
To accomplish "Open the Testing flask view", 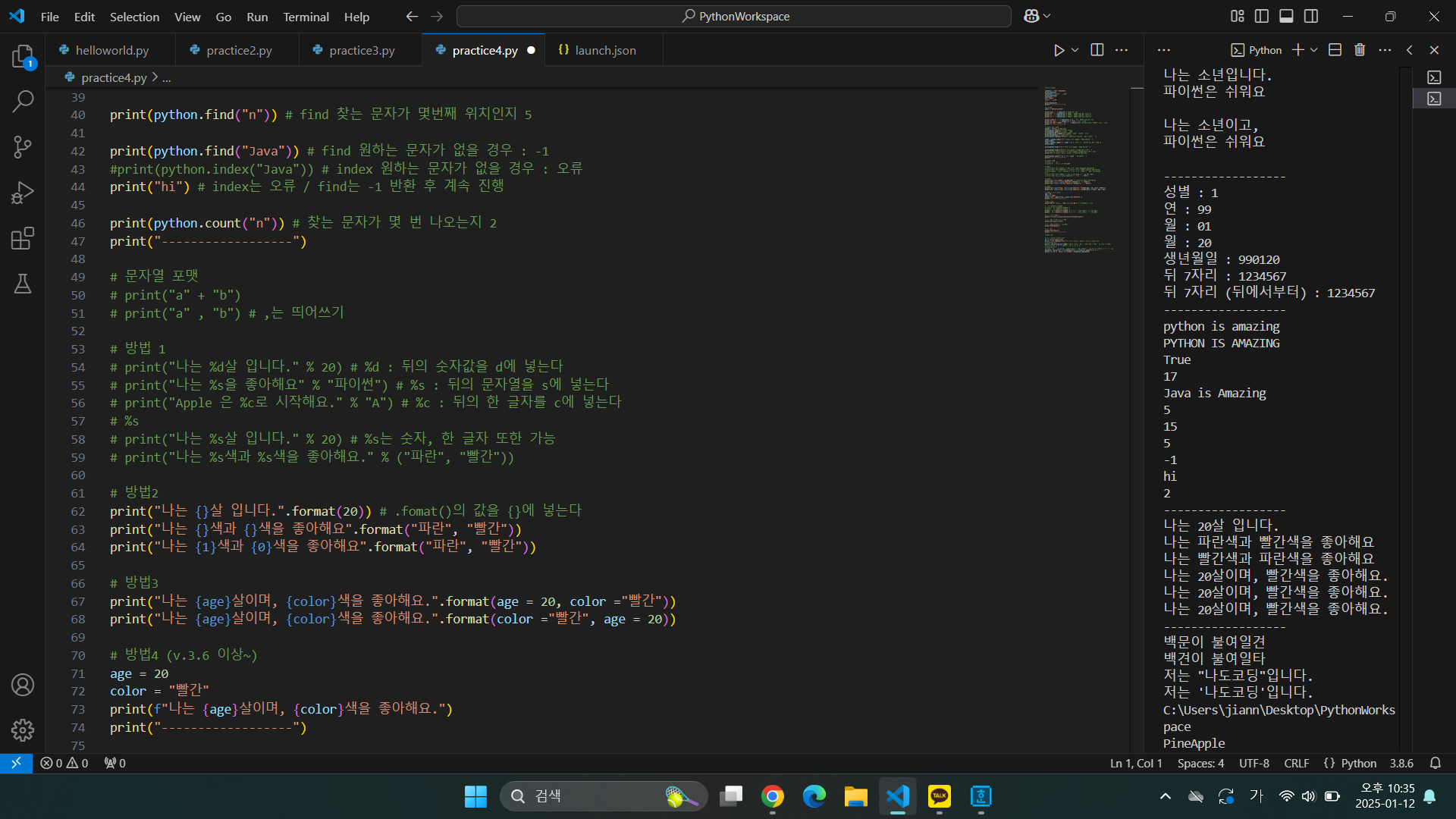I will [23, 284].
